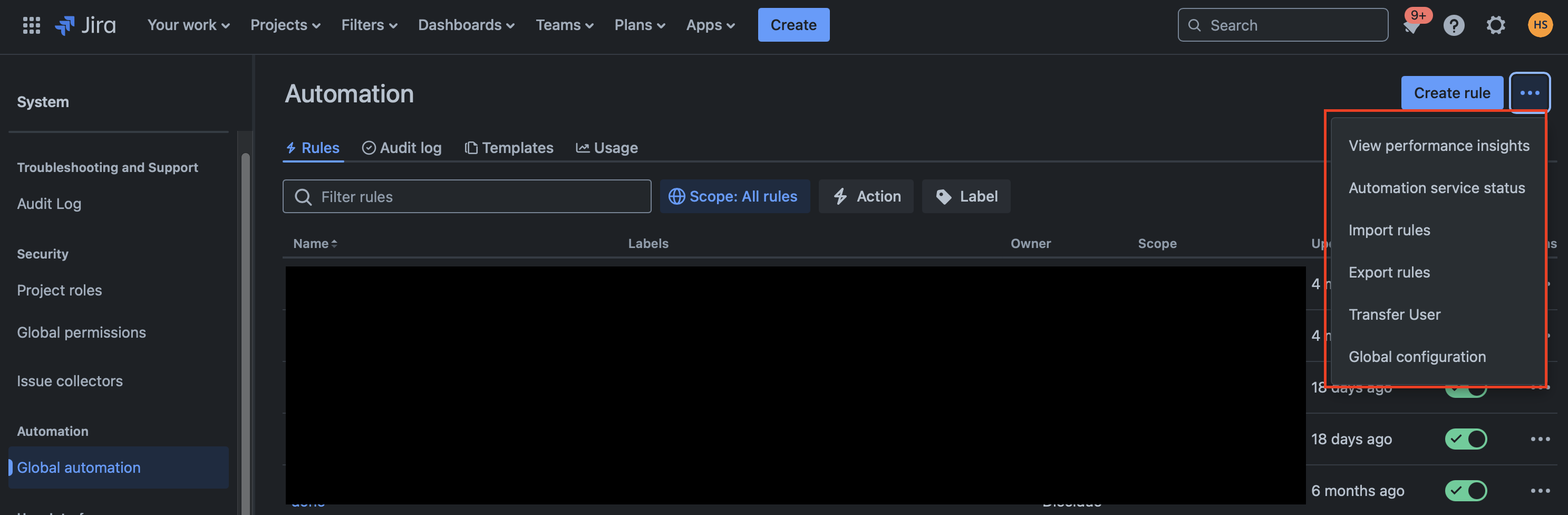Expand the Teams menu
This screenshot has height=515, width=1568.
pos(564,25)
